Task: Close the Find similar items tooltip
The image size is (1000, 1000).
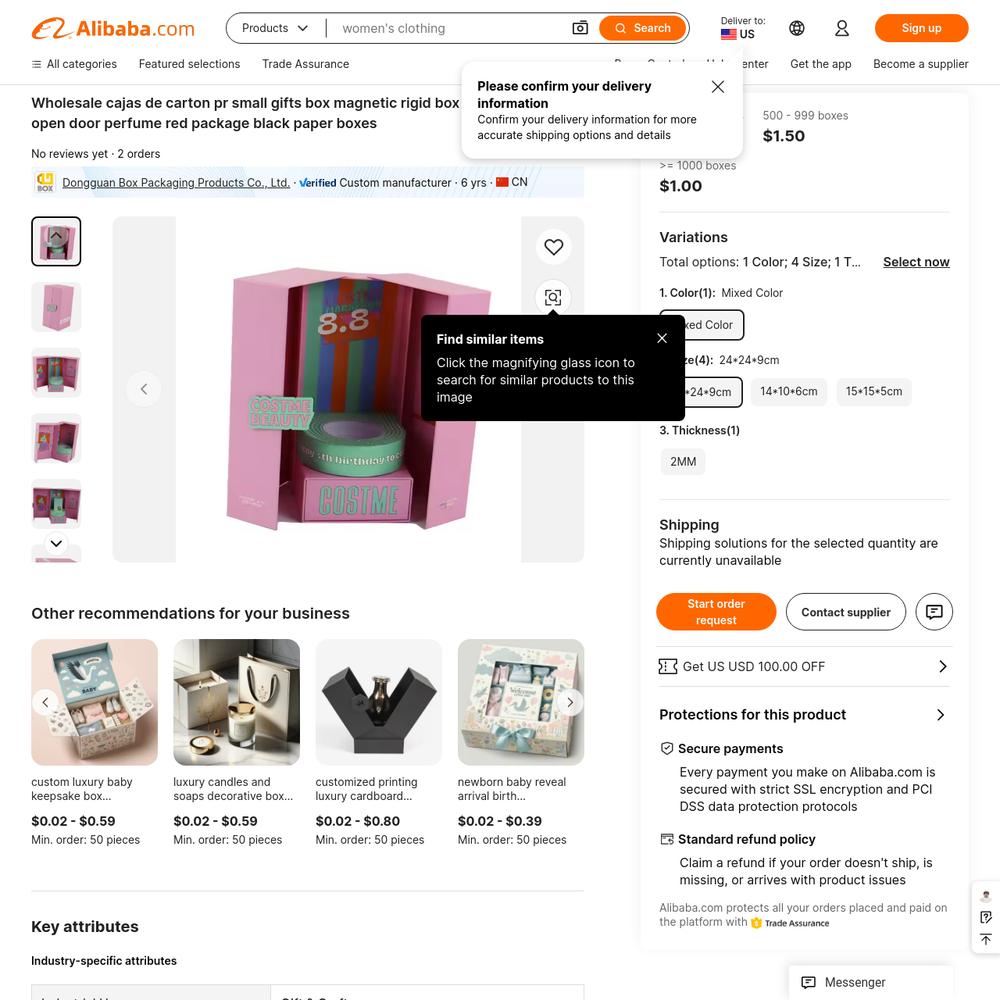Action: 662,338
